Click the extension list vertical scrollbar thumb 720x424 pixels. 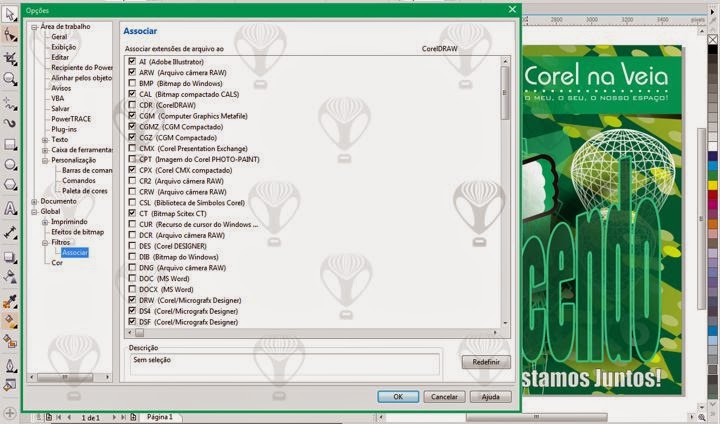point(505,93)
